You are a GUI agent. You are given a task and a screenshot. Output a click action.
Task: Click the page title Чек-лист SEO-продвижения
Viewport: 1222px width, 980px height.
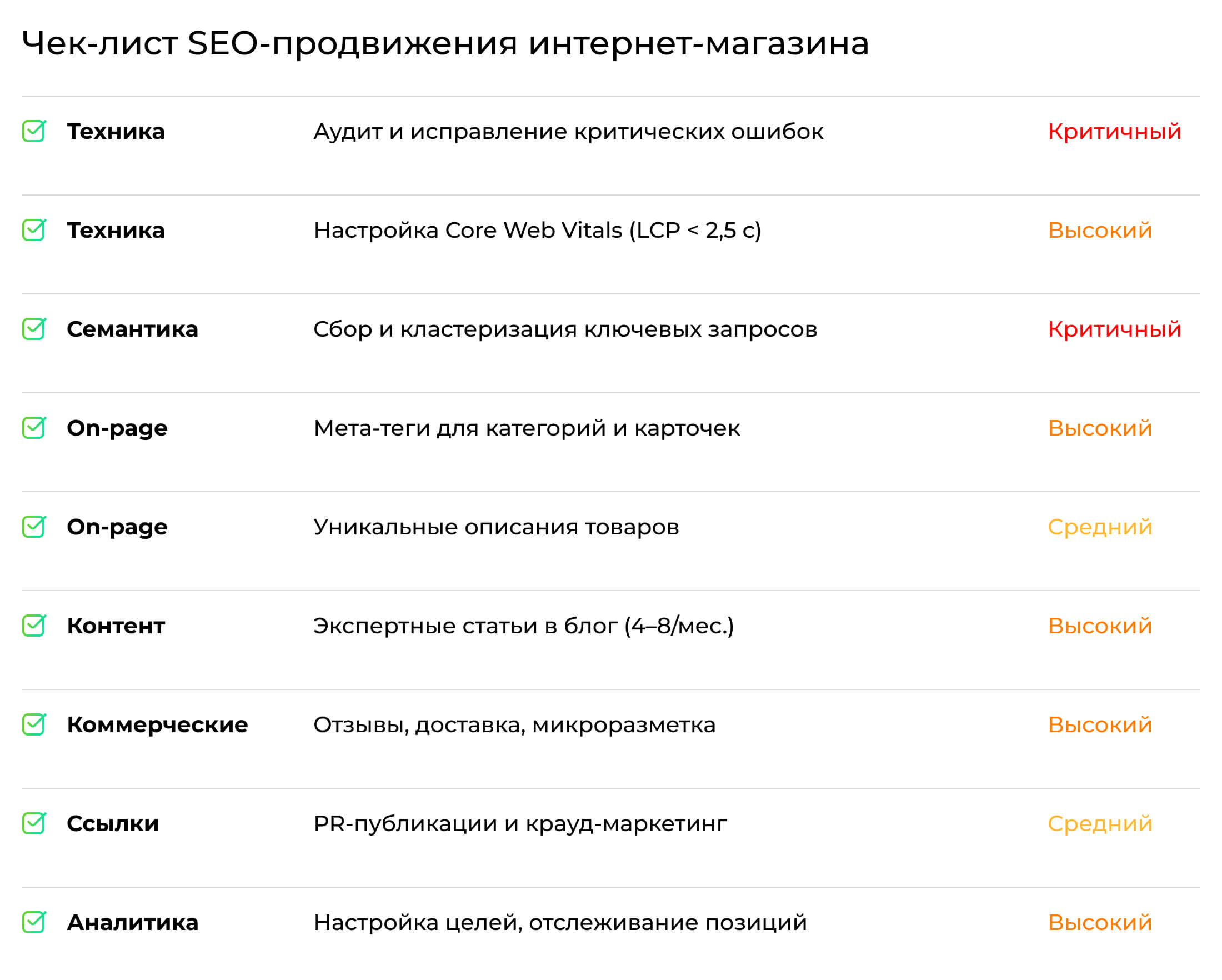pos(445,43)
